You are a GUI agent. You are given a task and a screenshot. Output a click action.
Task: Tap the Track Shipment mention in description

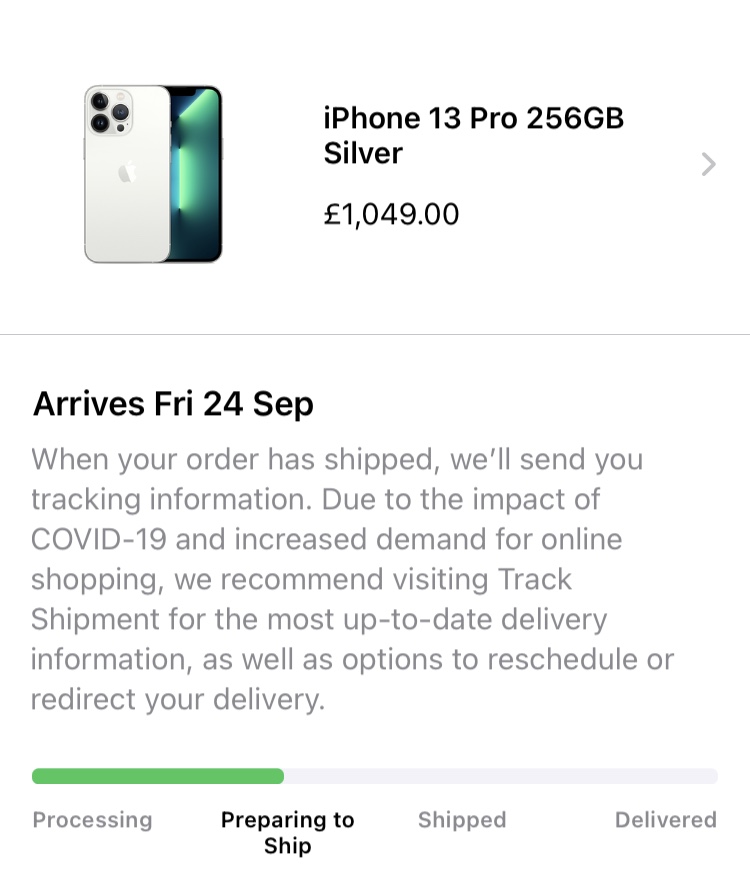point(318,599)
